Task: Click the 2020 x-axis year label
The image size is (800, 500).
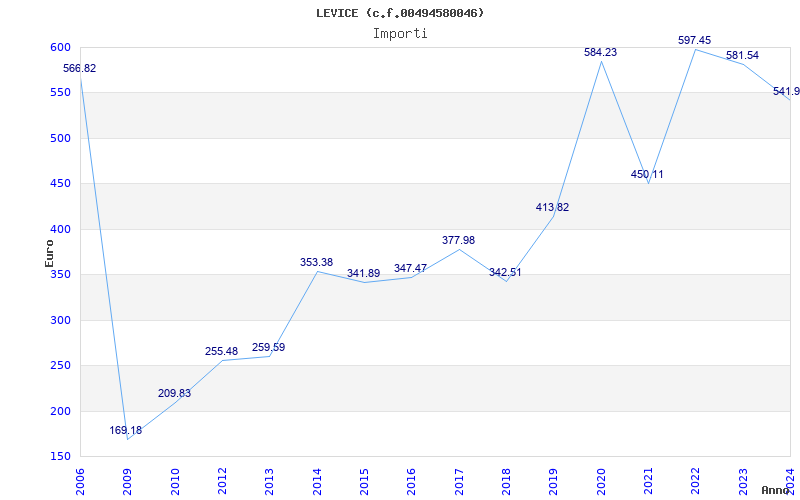Action: point(601,481)
